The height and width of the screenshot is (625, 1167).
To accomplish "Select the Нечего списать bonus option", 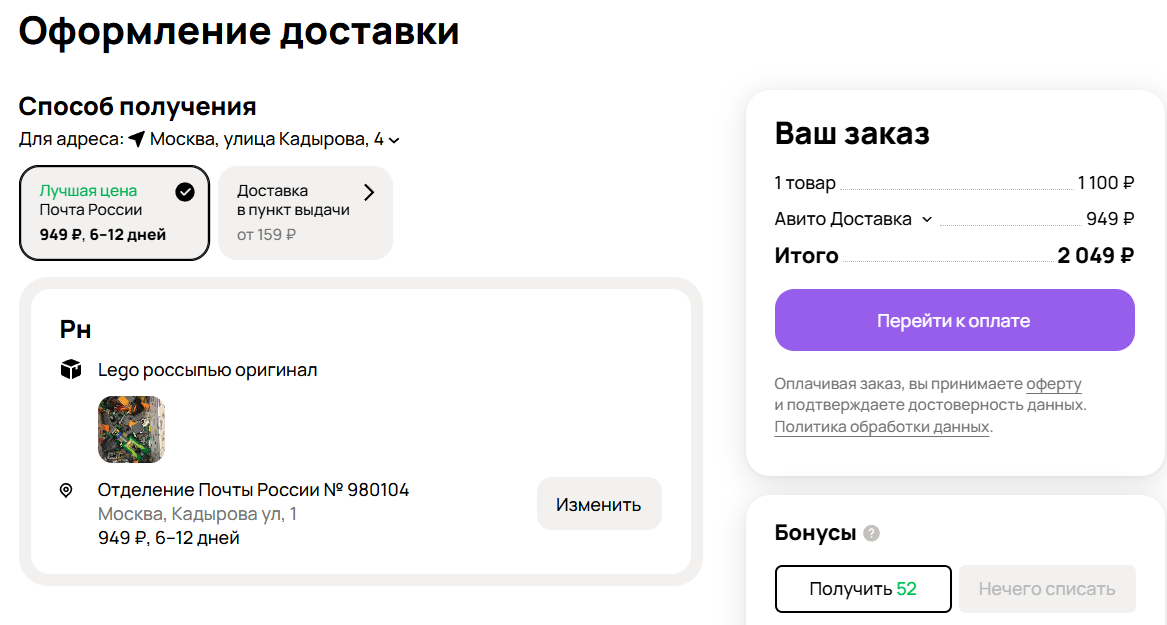I will [x=1047, y=589].
